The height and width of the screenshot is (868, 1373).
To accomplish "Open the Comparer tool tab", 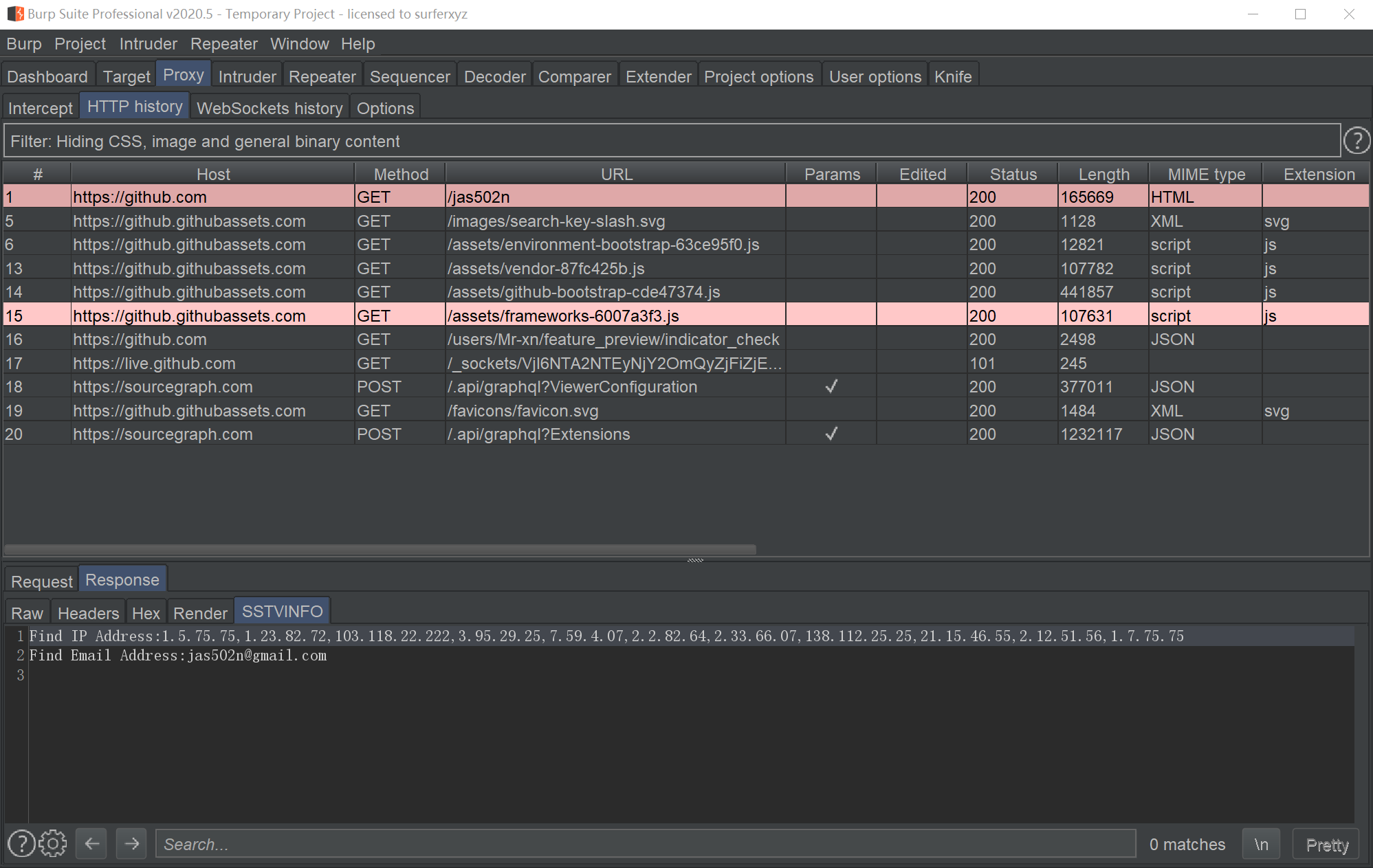I will tap(573, 76).
